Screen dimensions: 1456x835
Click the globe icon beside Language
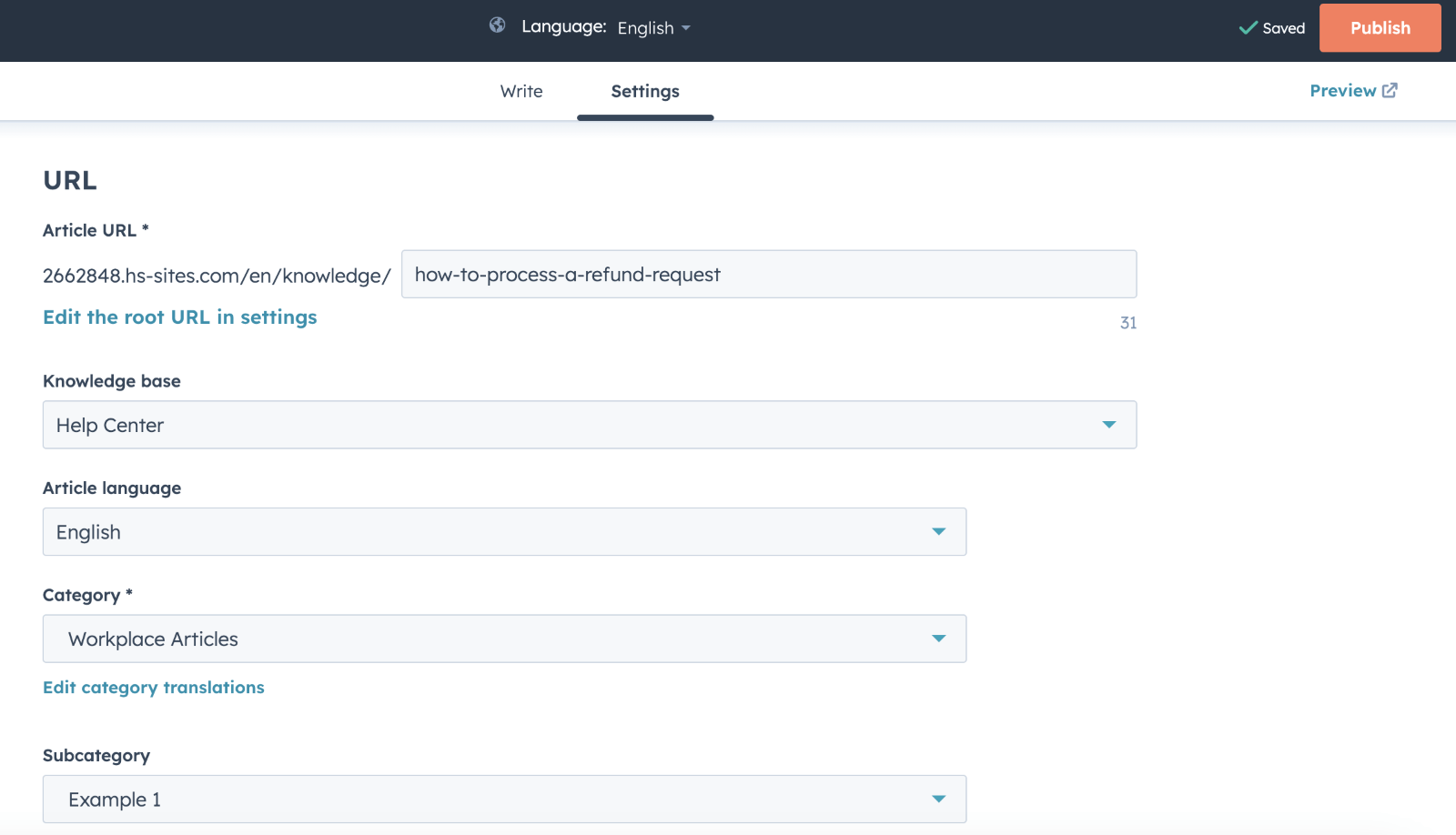tap(497, 25)
